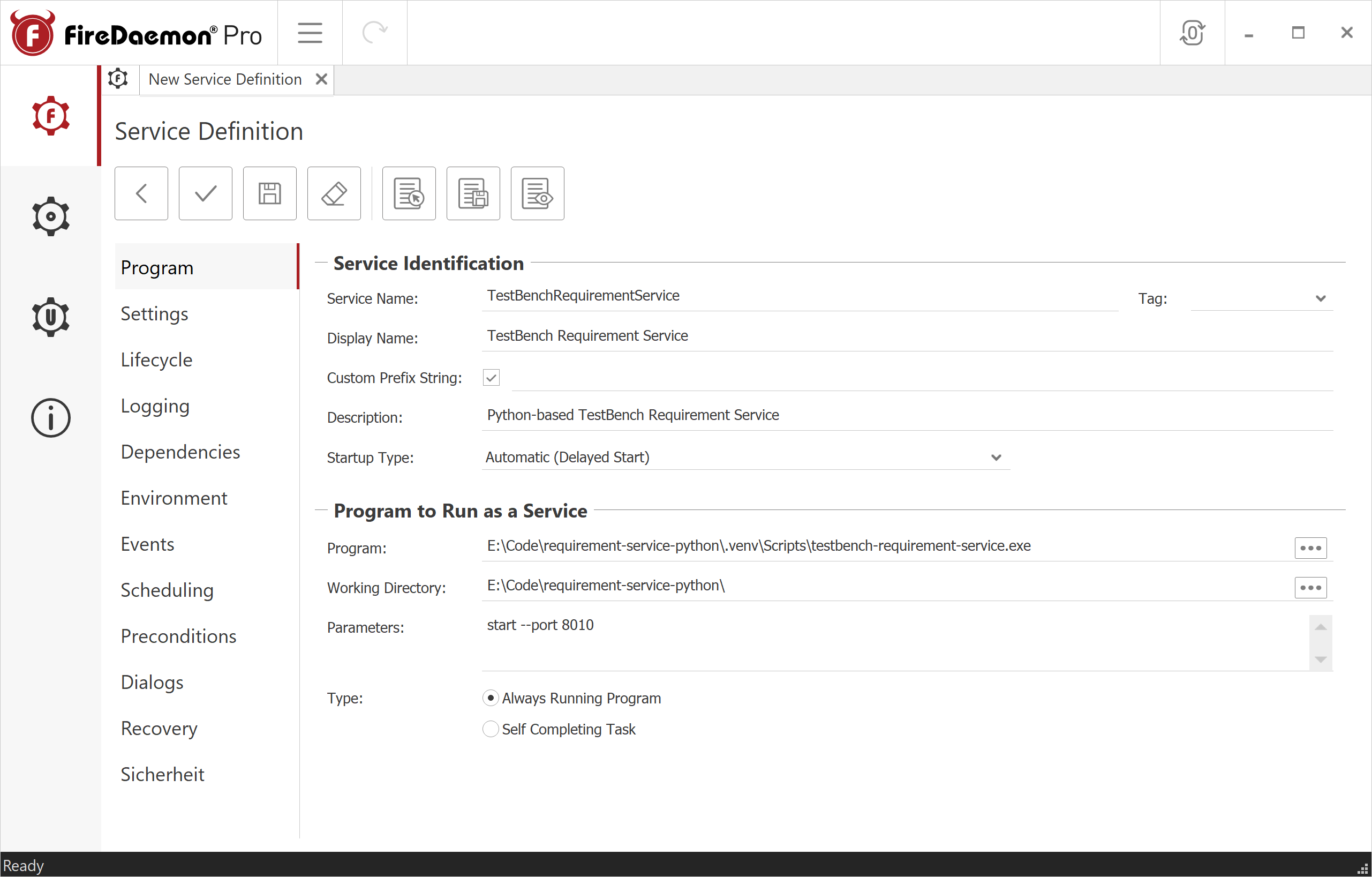Click the eraser clear icon

coord(334,193)
